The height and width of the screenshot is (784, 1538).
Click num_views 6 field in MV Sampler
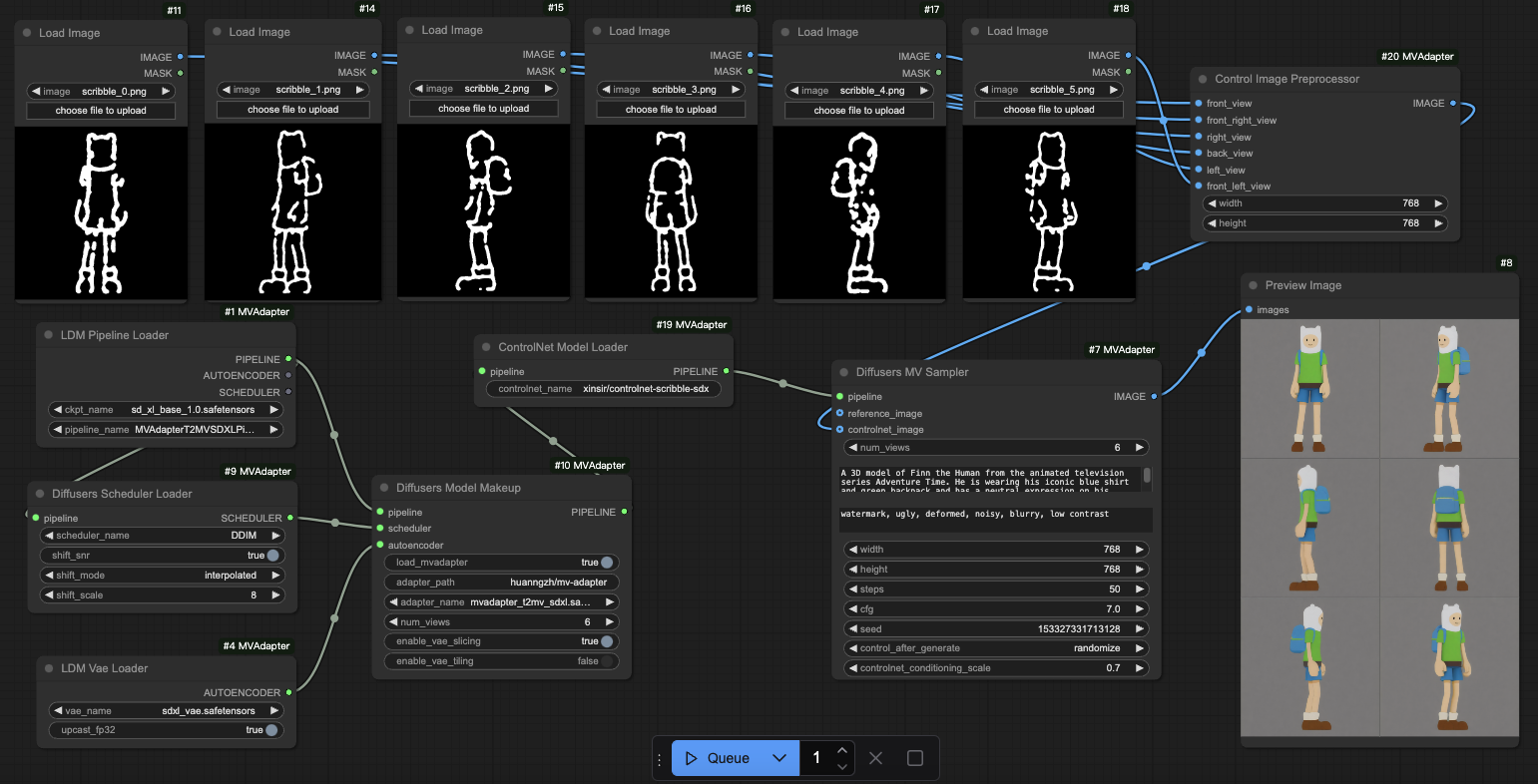pos(996,448)
